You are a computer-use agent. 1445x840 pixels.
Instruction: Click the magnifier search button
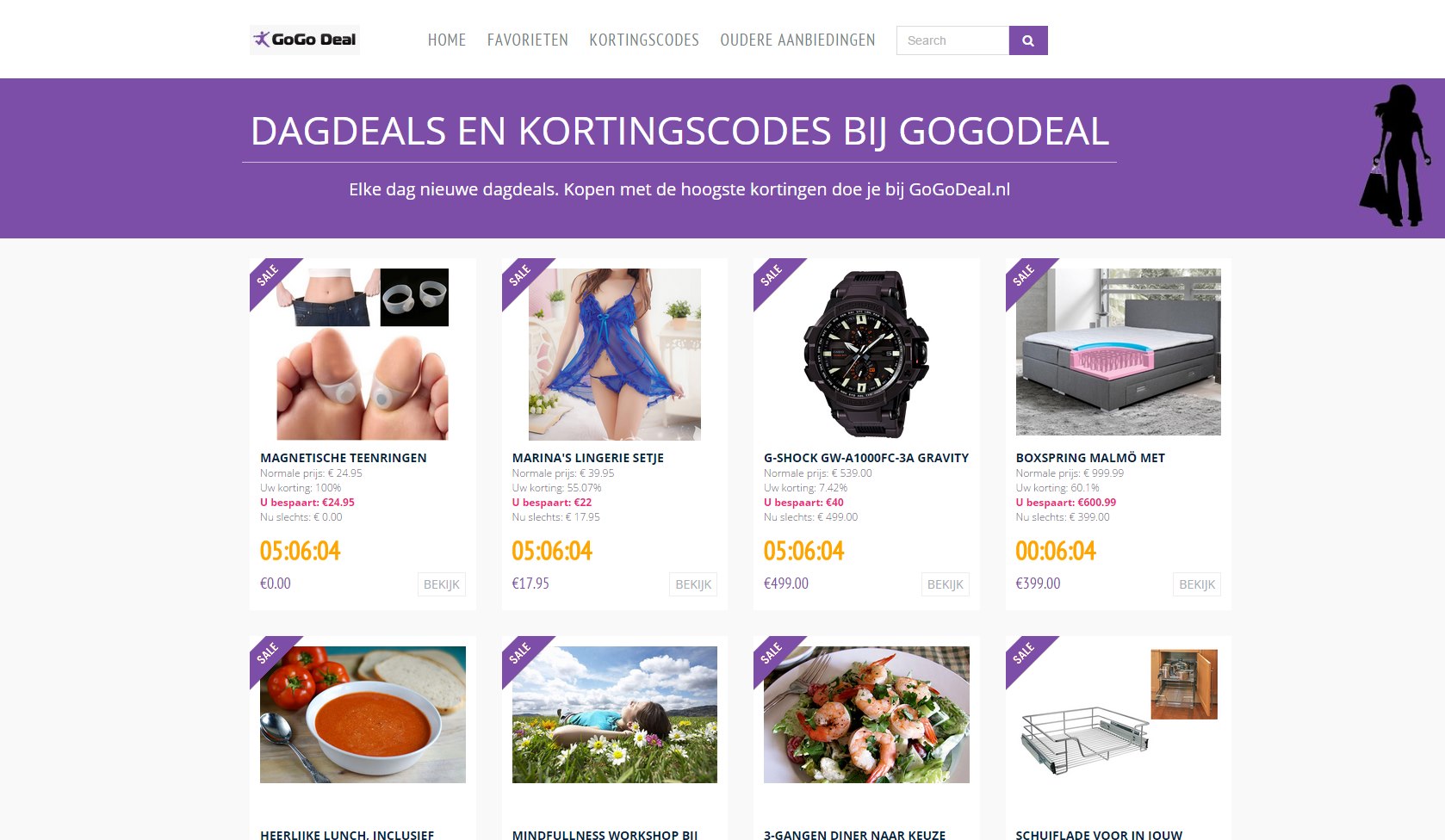click(1028, 40)
